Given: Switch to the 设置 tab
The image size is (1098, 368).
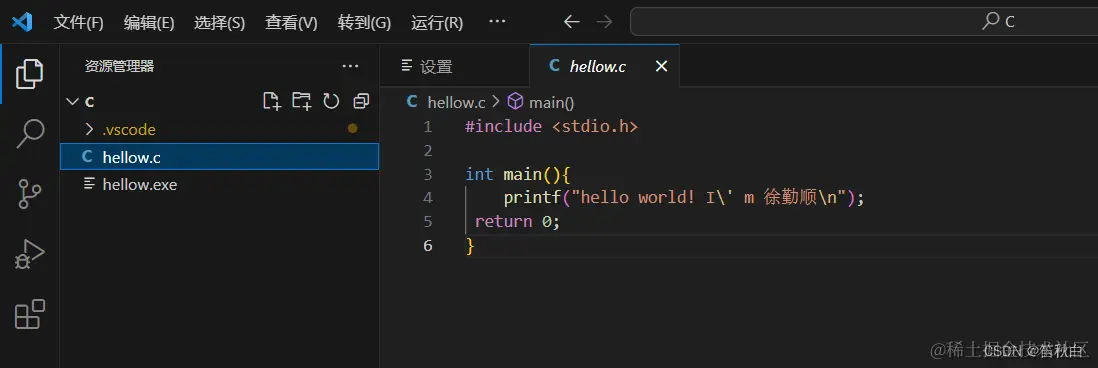Looking at the screenshot, I should (x=454, y=66).
